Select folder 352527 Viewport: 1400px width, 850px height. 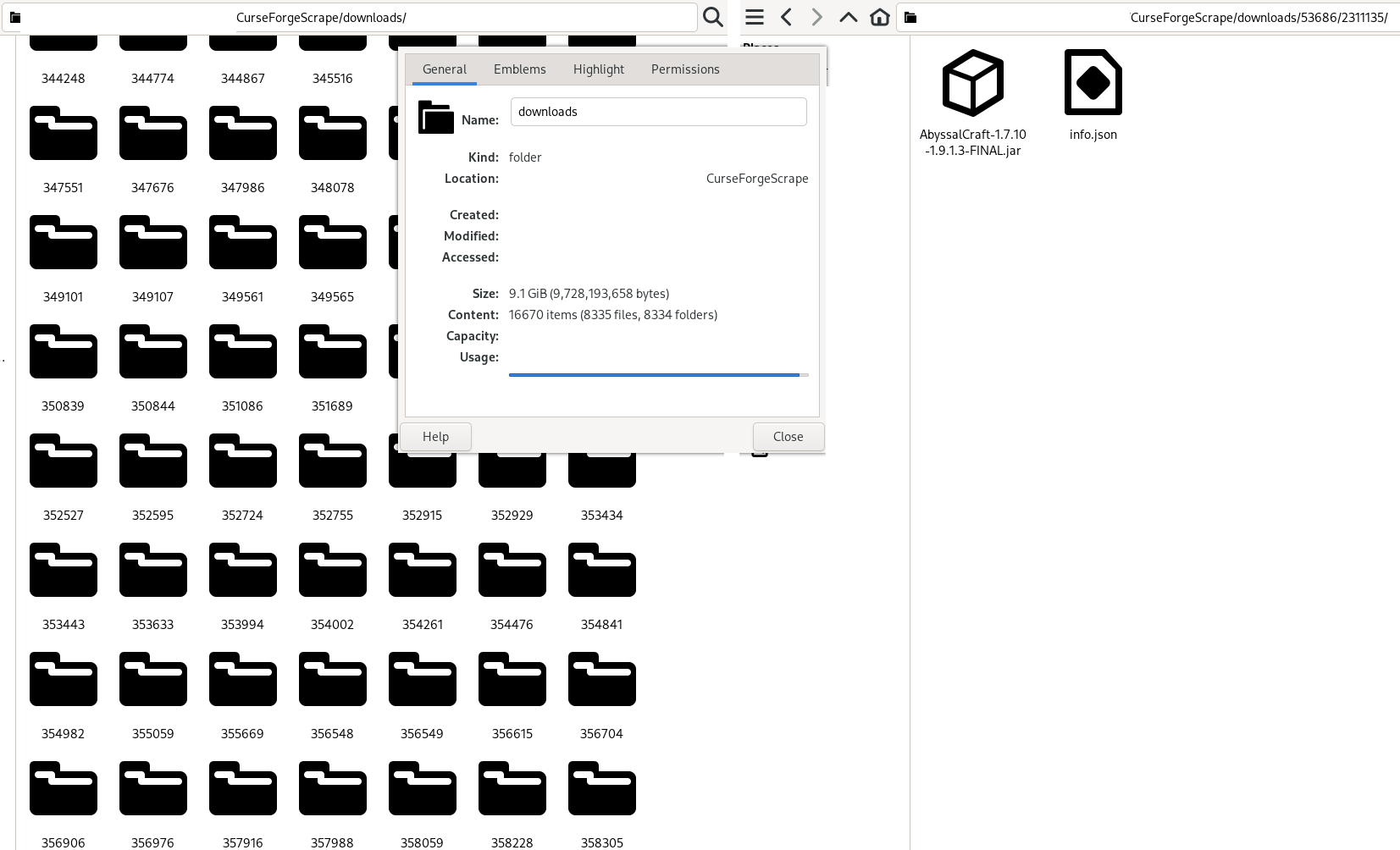click(x=64, y=461)
